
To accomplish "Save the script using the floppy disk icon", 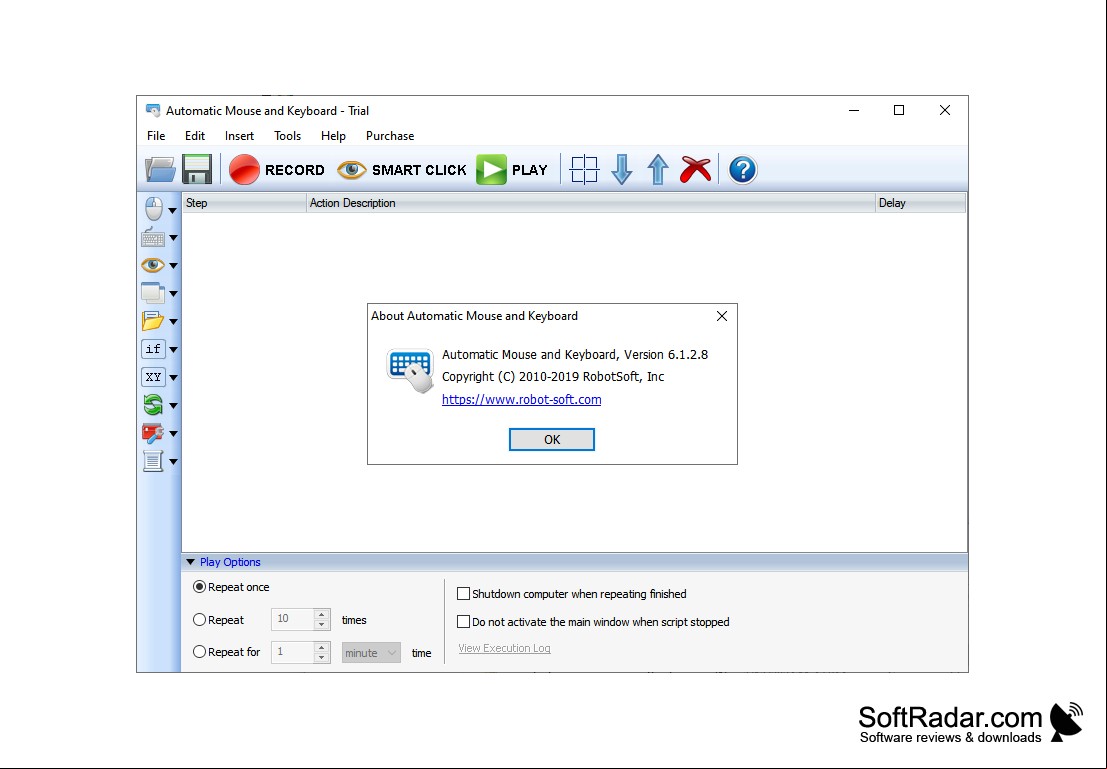I will [197, 169].
